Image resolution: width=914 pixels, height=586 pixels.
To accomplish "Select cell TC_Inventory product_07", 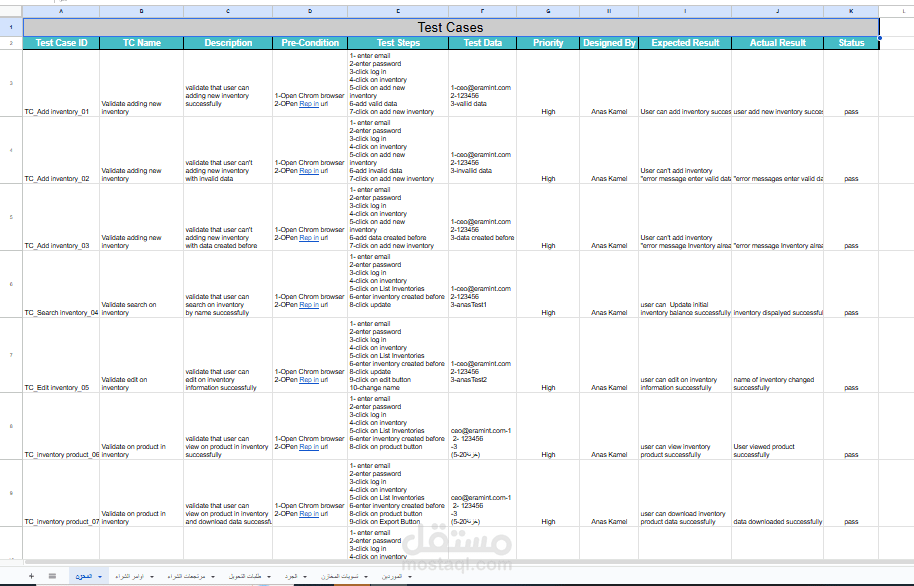I will (61, 493).
